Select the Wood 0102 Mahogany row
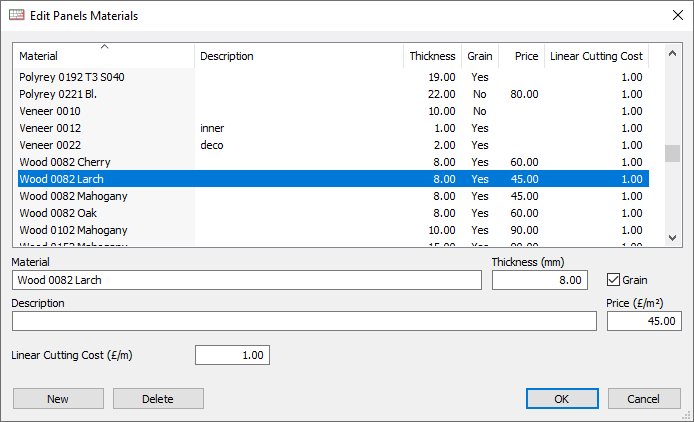Screen dimensions: 694x422 (333, 230)
